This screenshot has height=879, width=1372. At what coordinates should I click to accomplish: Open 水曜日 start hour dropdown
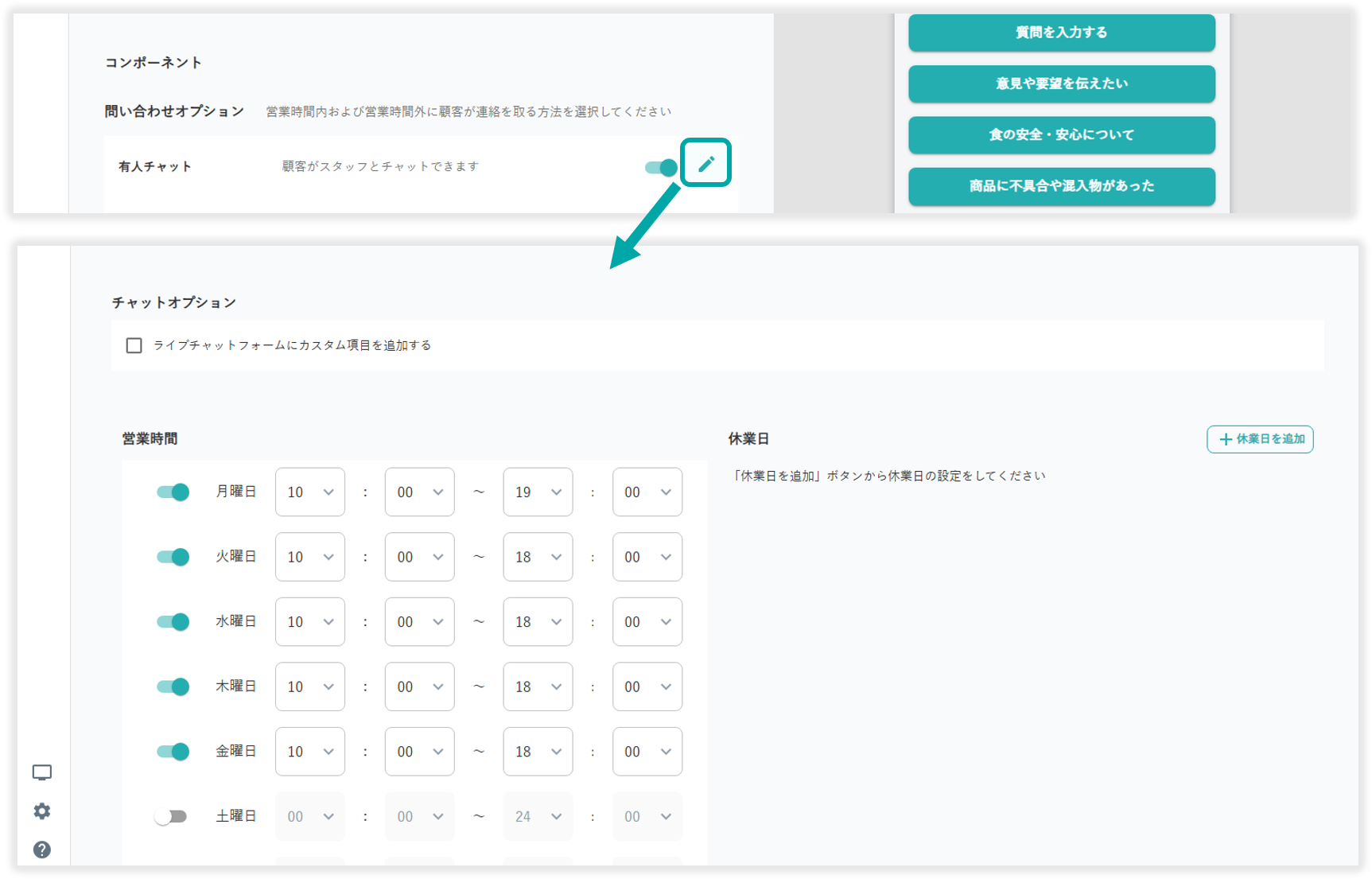(x=310, y=622)
